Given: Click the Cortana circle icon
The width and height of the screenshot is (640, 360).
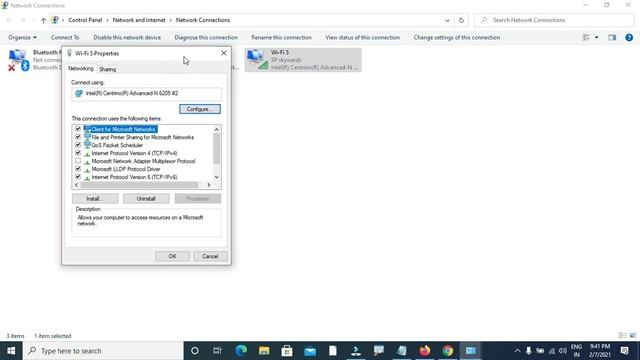Looking at the screenshot, I should [x=195, y=351].
